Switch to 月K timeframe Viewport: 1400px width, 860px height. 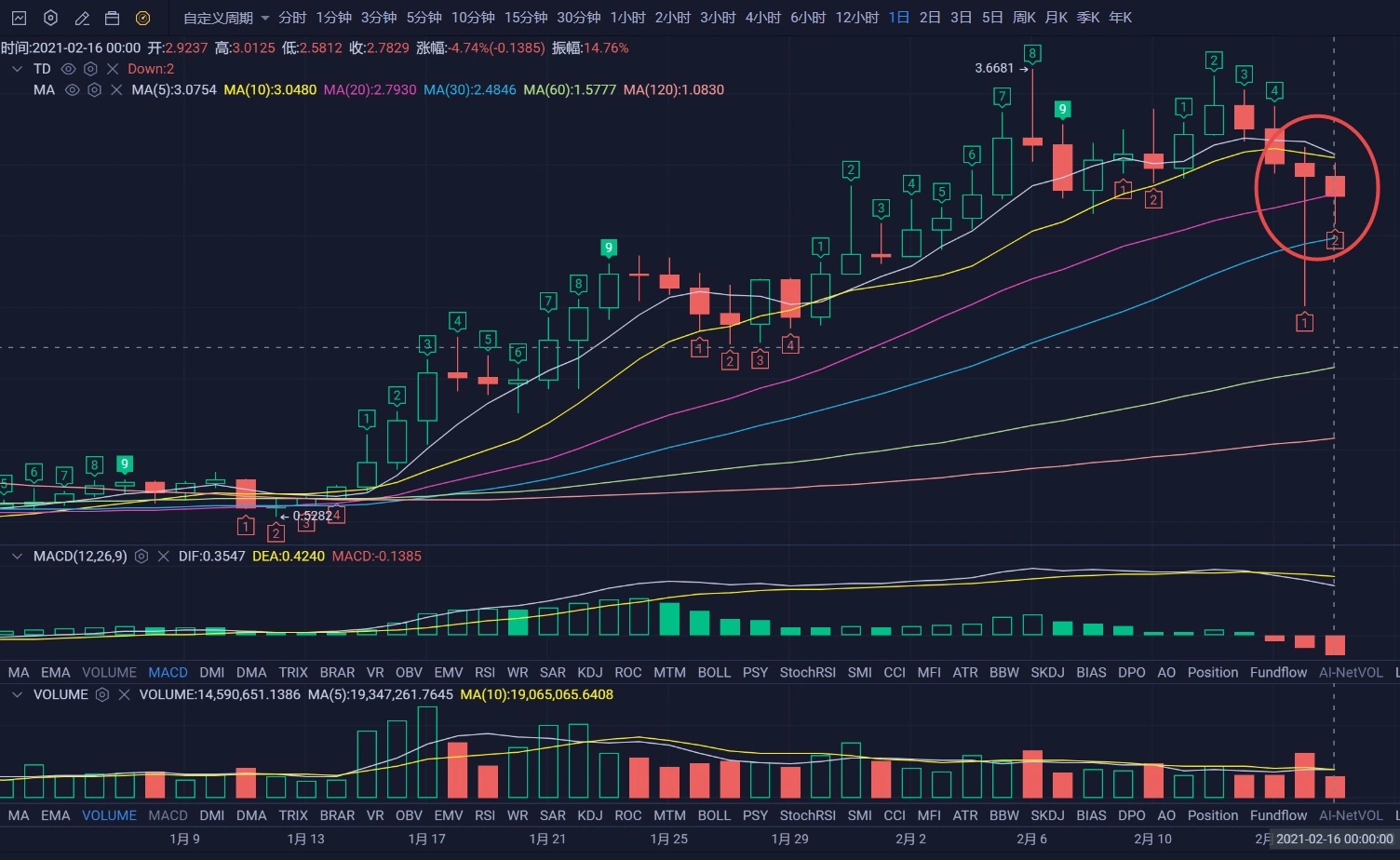(1057, 18)
